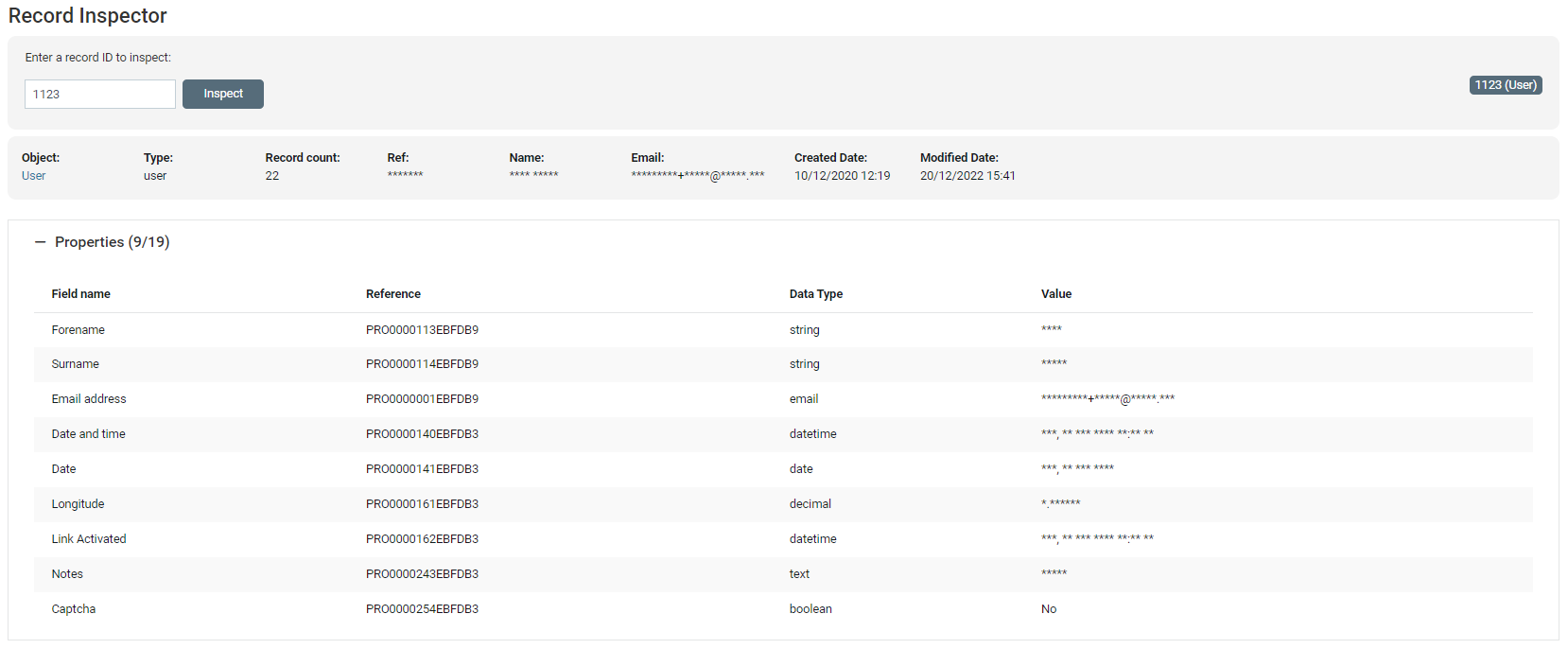
Task: Open the User object link
Action: pyautogui.click(x=33, y=176)
